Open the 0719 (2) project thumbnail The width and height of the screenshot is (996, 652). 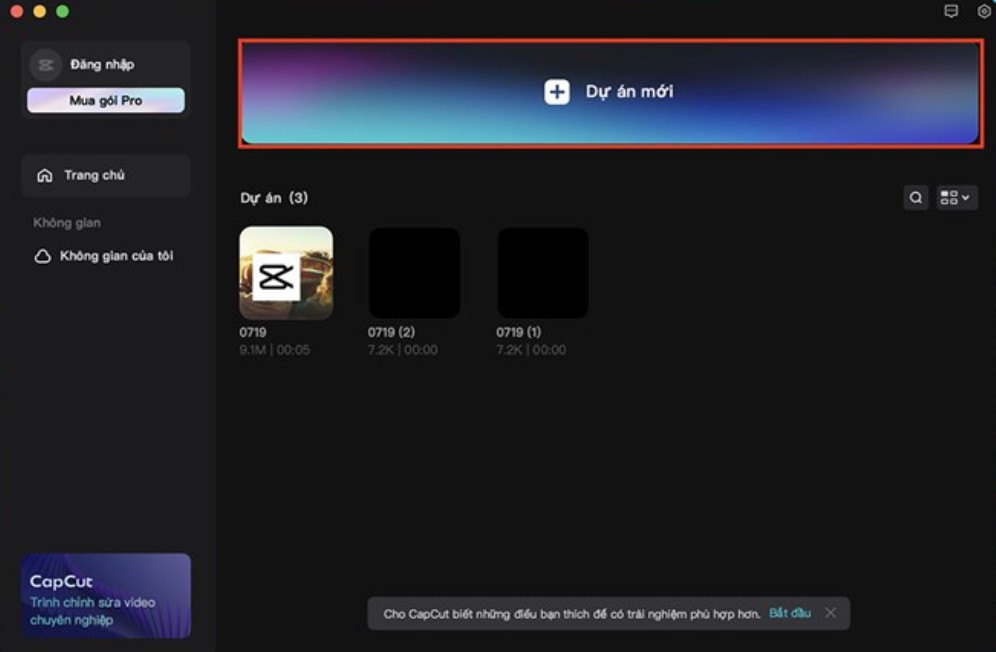click(x=414, y=273)
